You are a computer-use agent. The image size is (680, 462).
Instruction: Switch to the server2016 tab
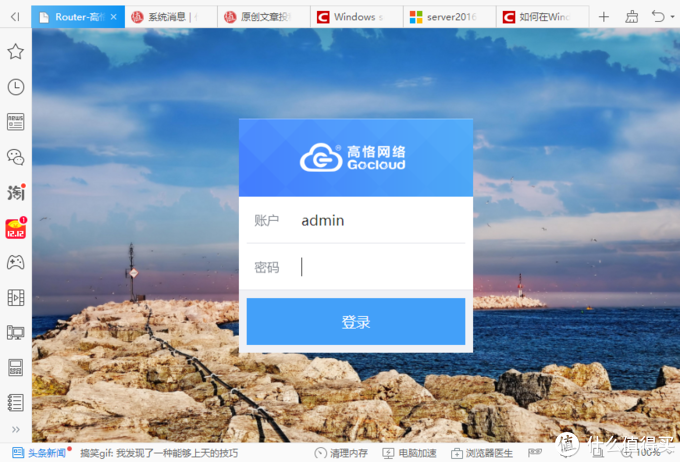point(450,17)
